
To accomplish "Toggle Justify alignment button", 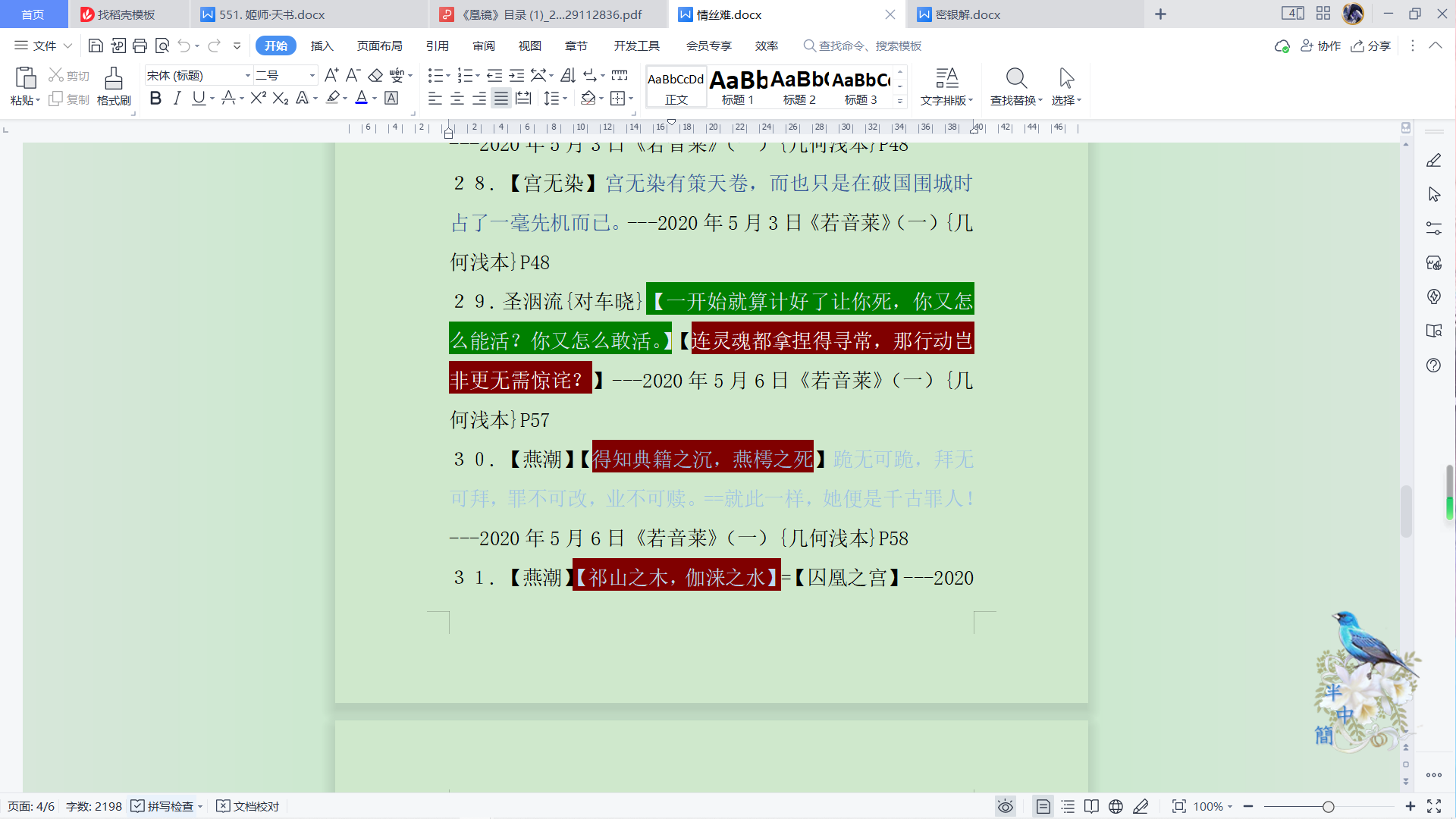I will point(501,99).
